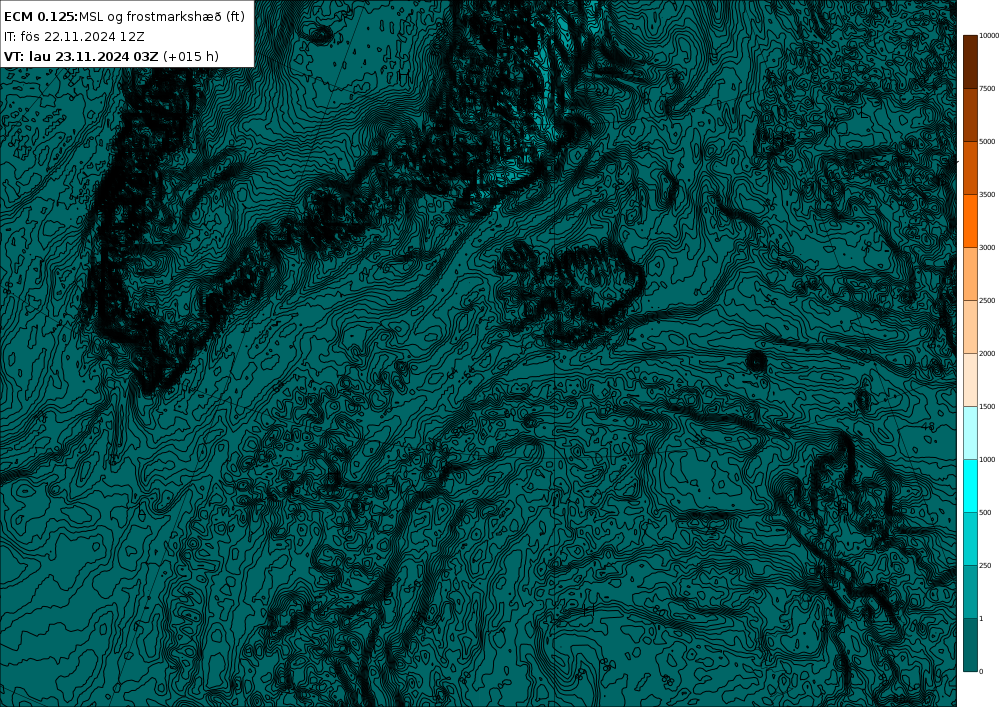
Task: Select the darkest brown 7500–10000 colorbar segment
Action: pyautogui.click(x=970, y=62)
